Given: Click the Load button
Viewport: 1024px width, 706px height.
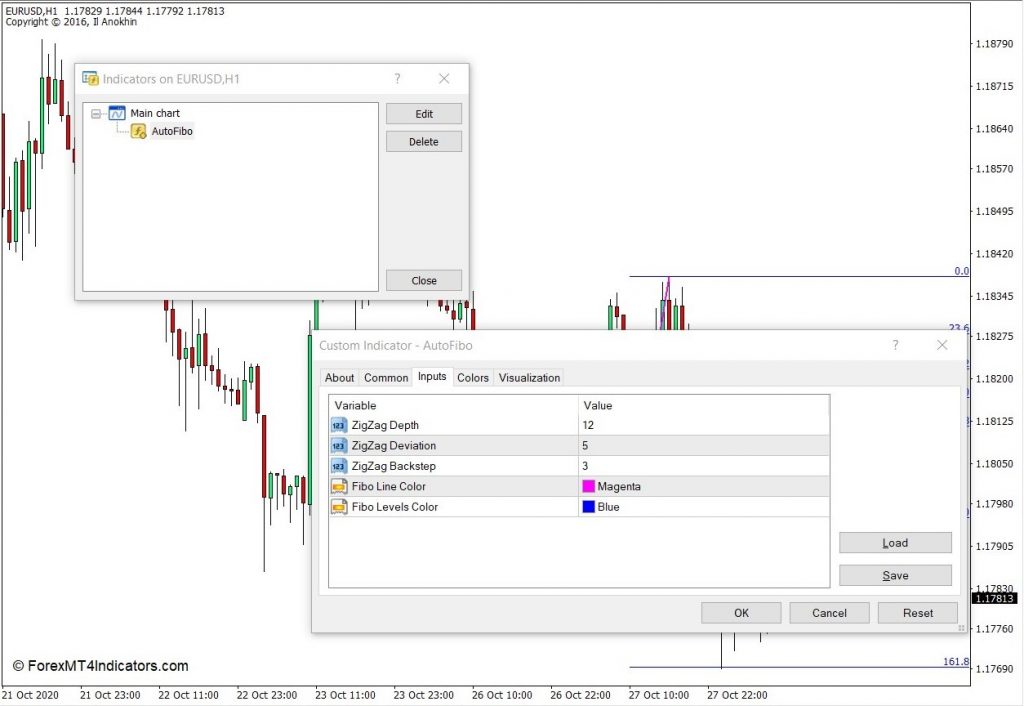Looking at the screenshot, I should (895, 543).
